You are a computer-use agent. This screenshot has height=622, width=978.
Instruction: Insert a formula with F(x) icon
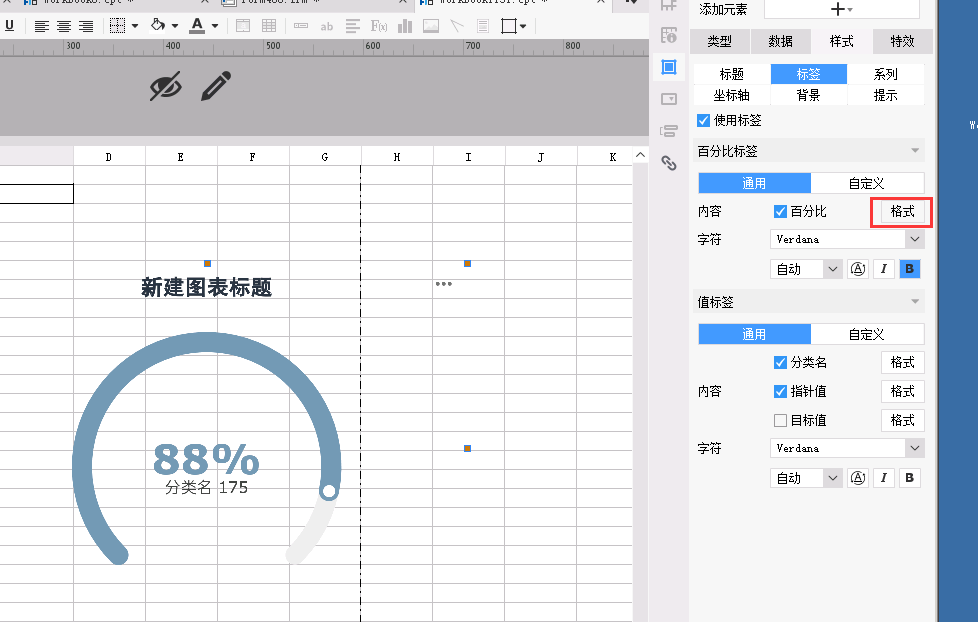pyautogui.click(x=379, y=26)
